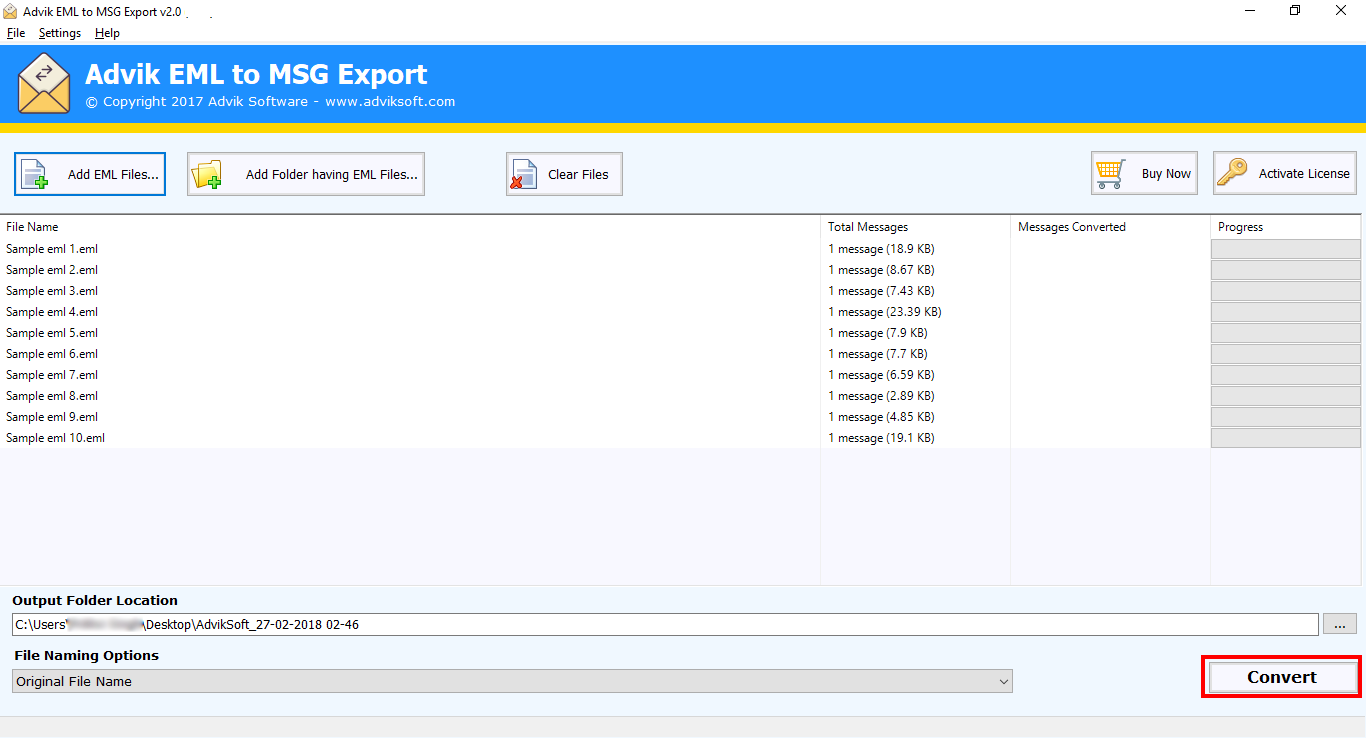1366x738 pixels.
Task: Click the cell 1 message (7.7 KB)
Action: pyautogui.click(x=877, y=354)
